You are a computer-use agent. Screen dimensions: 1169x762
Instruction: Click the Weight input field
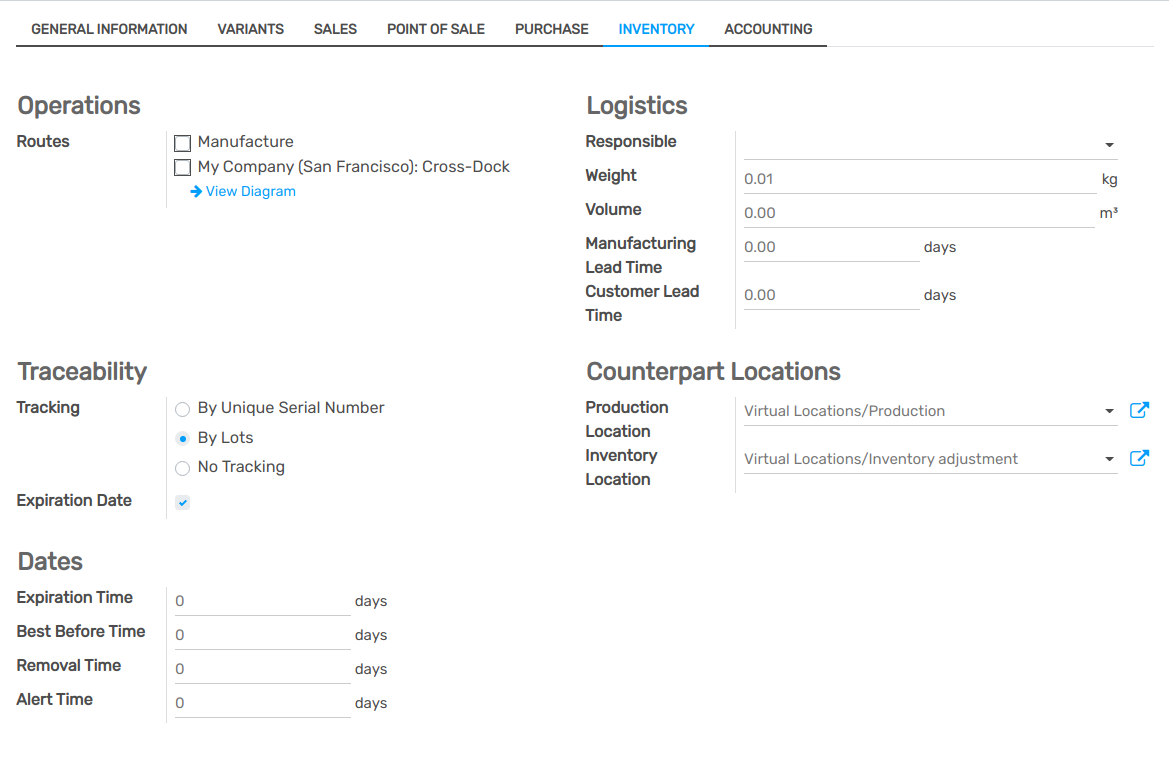(x=919, y=179)
